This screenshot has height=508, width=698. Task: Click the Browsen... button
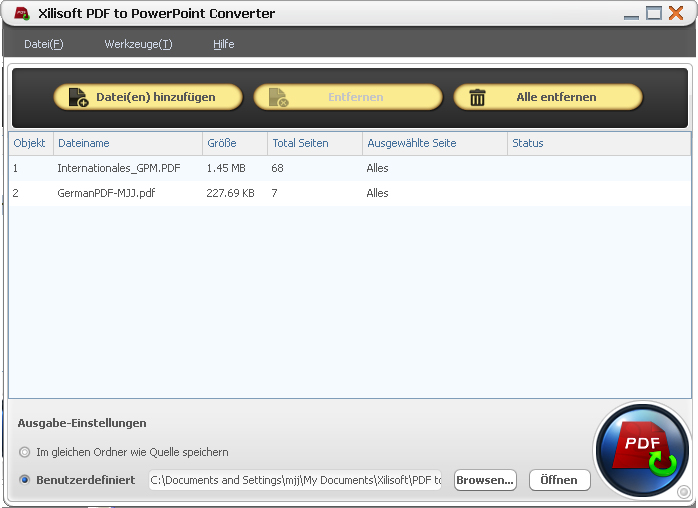pyautogui.click(x=485, y=480)
